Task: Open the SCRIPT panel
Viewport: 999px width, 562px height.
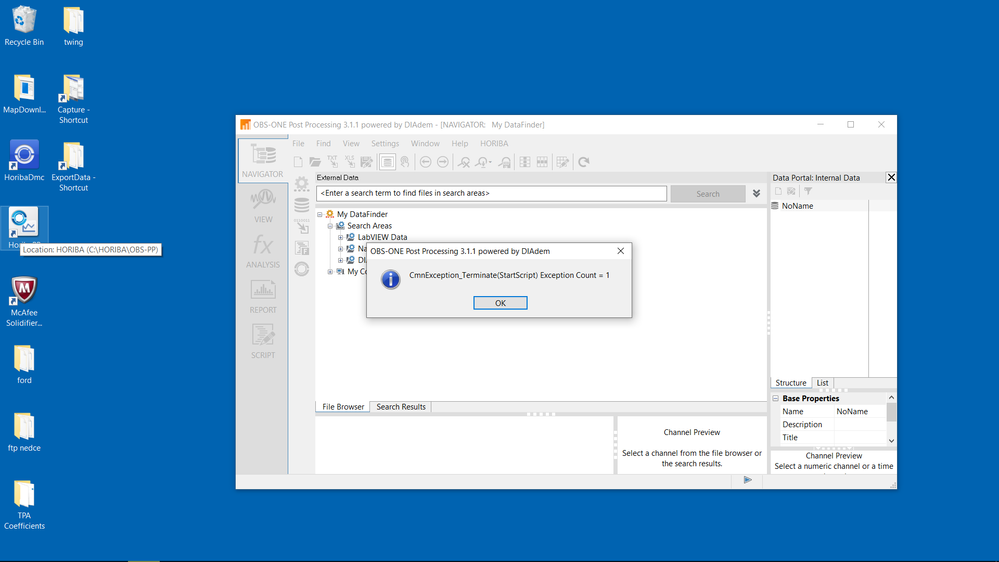Action: coord(262,342)
